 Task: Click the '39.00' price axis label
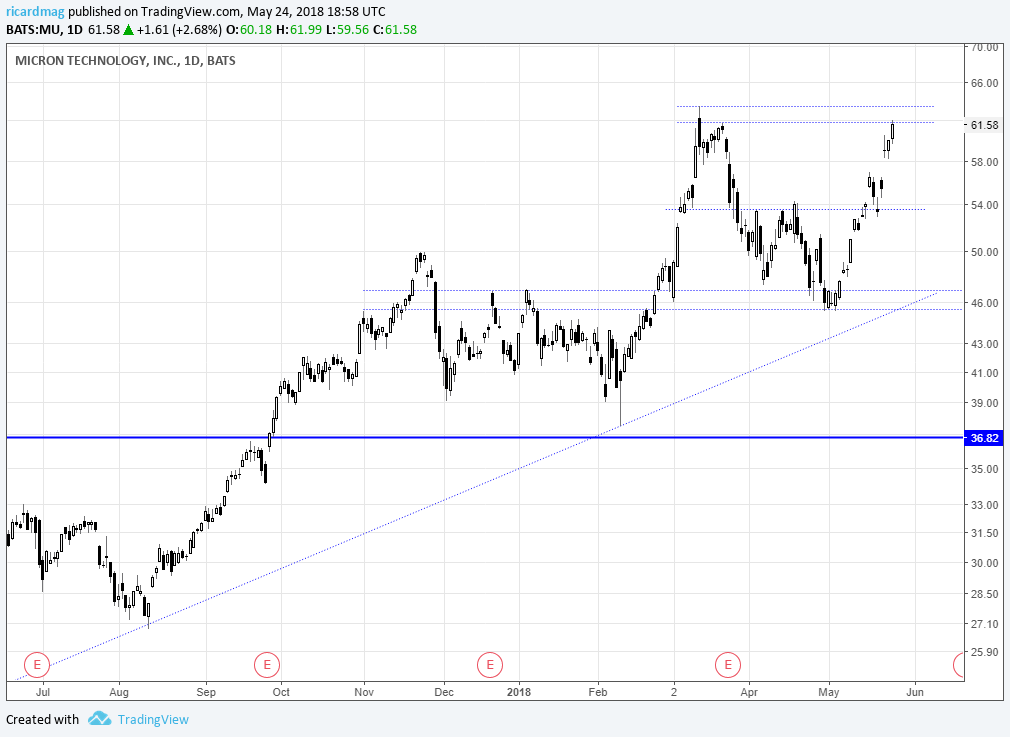tap(985, 403)
